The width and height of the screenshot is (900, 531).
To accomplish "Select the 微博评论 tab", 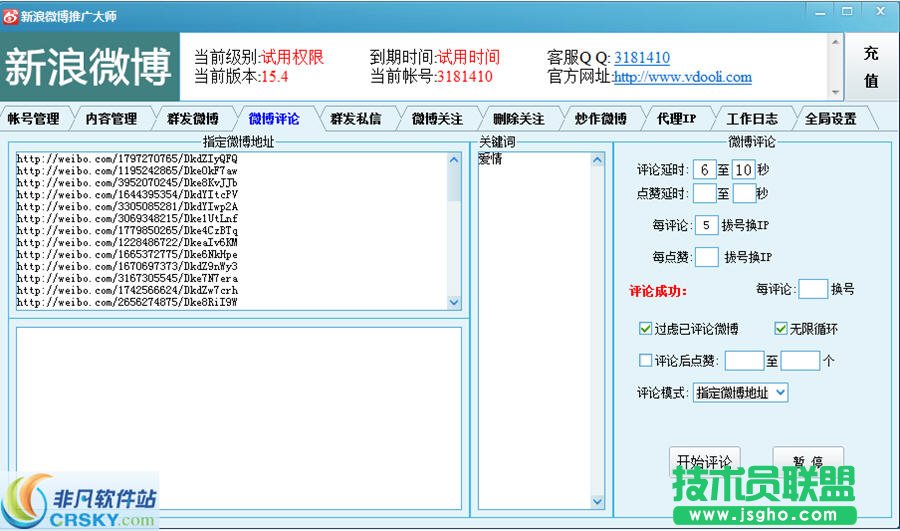I will click(x=274, y=119).
